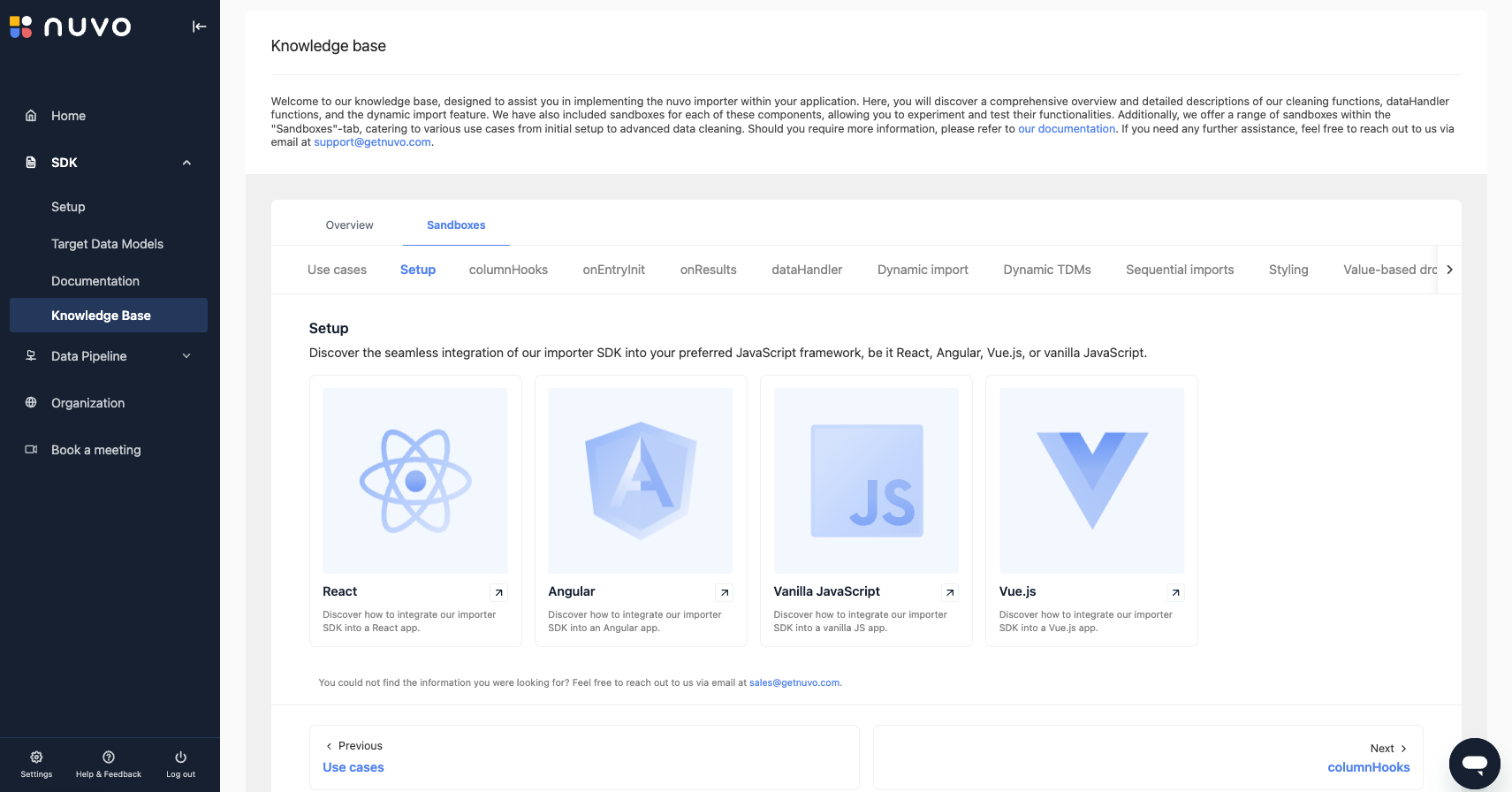The height and width of the screenshot is (792, 1512).
Task: Click the Home house icon
Action: click(x=31, y=116)
